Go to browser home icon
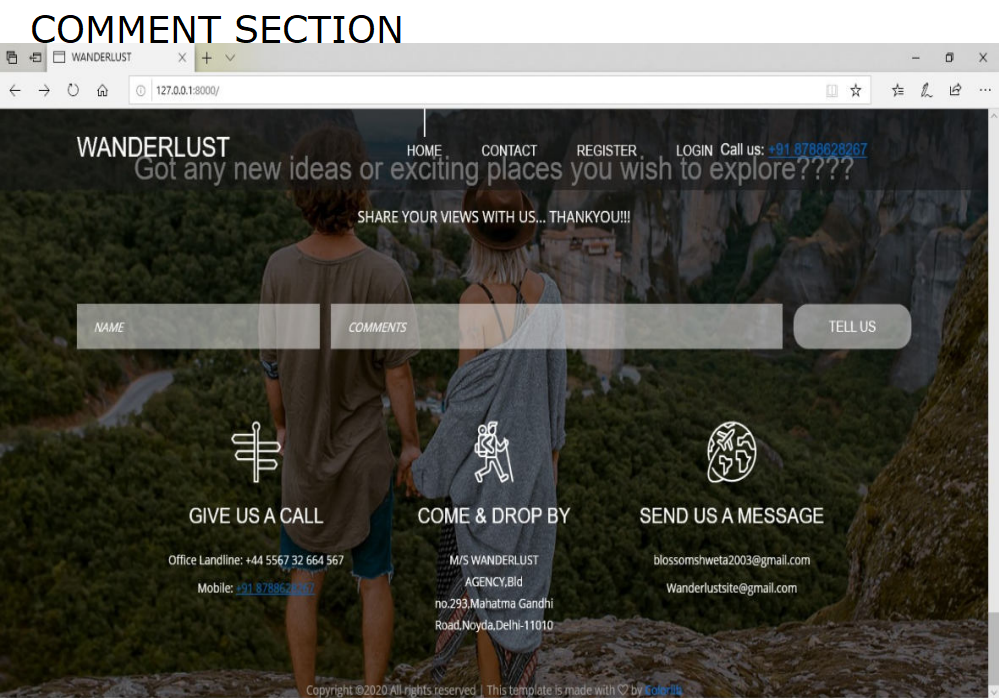 [x=102, y=90]
